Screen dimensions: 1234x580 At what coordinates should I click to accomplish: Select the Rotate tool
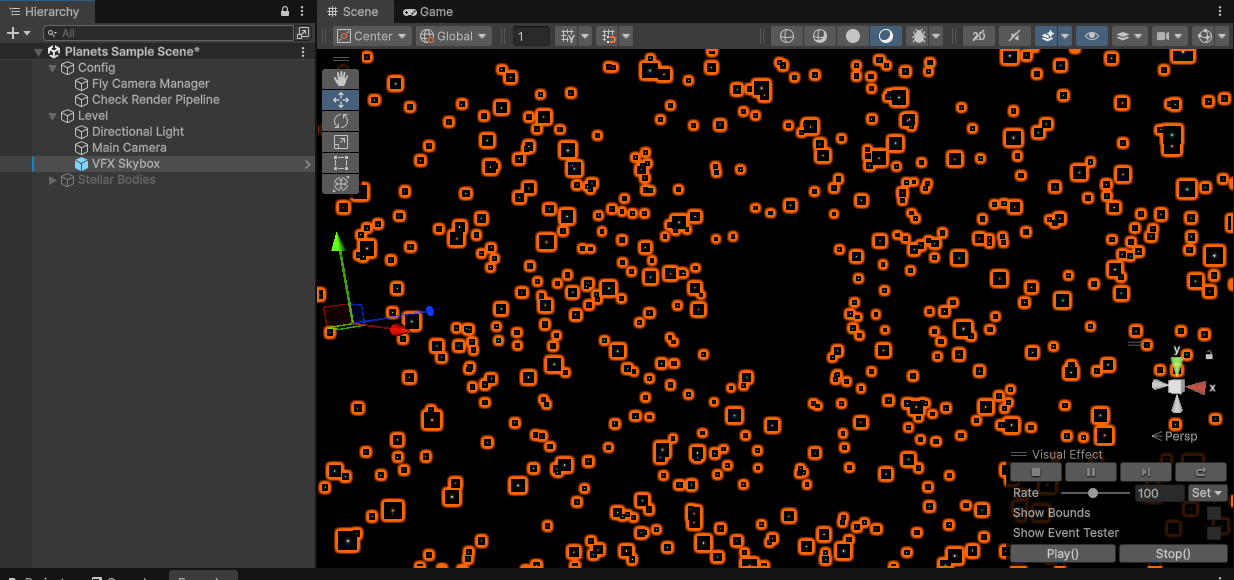(x=340, y=121)
